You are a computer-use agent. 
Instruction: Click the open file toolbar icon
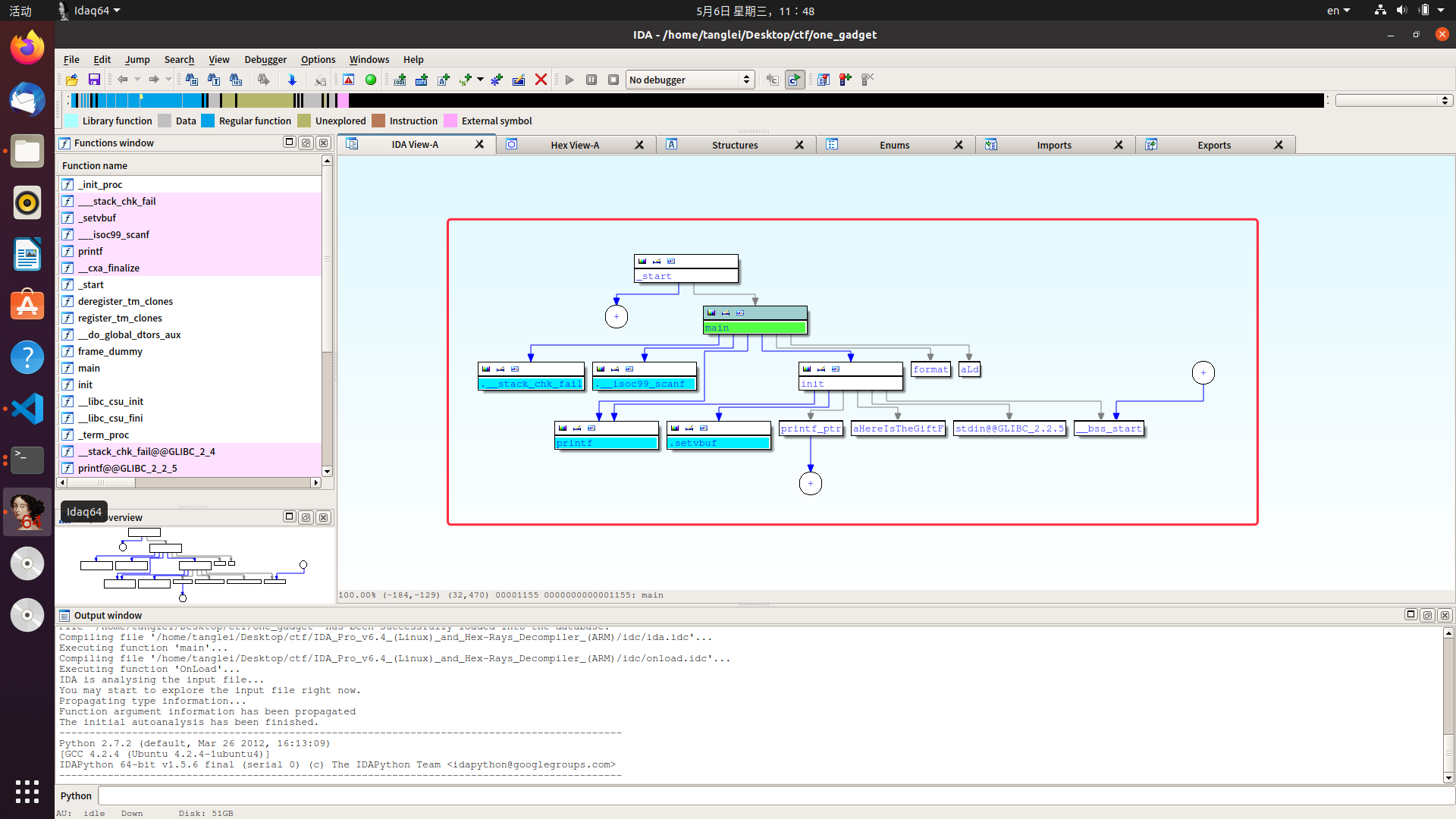point(72,80)
